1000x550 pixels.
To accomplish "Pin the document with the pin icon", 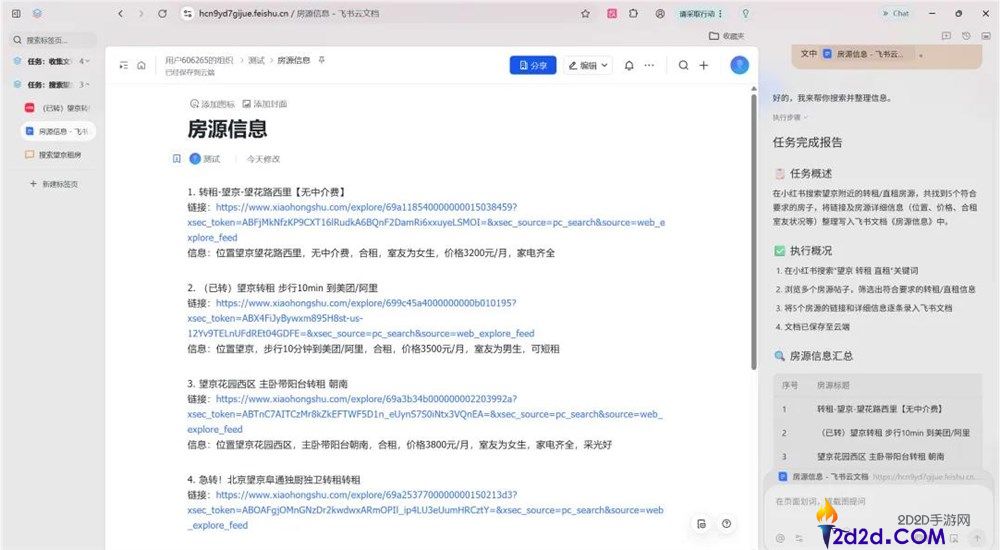I will [x=321, y=60].
